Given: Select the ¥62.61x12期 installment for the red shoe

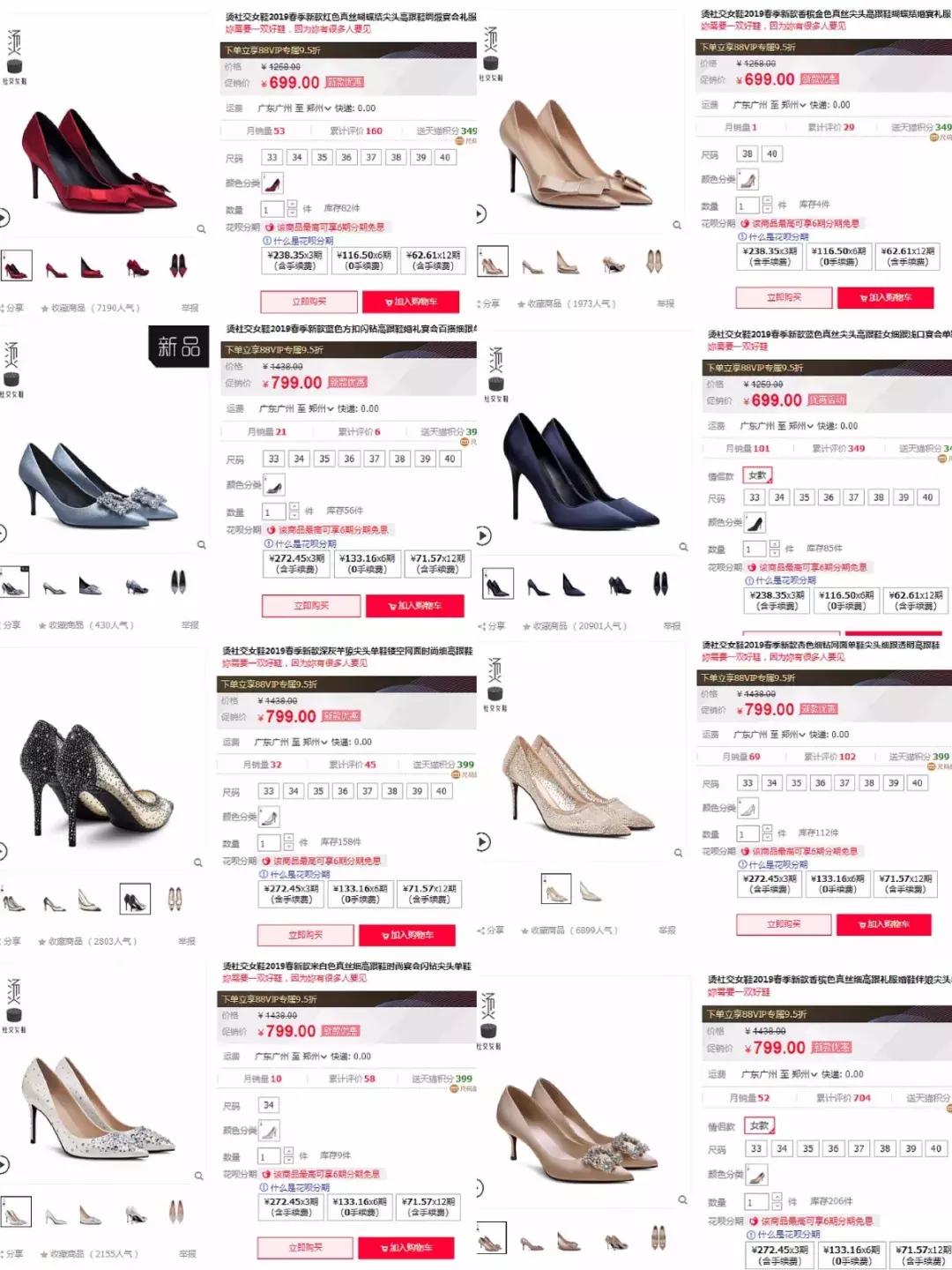Looking at the screenshot, I should click(434, 260).
